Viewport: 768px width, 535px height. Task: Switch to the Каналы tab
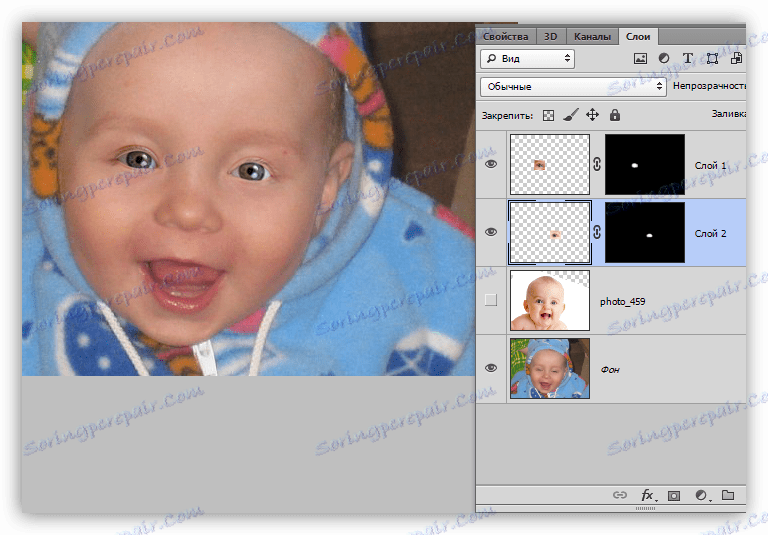(x=592, y=37)
